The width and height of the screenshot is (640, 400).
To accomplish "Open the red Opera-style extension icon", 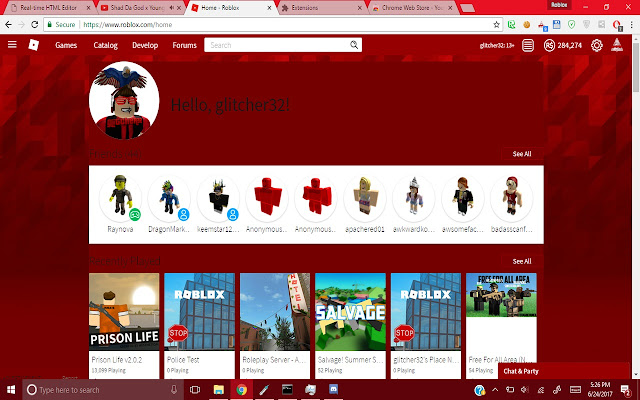I will pyautogui.click(x=617, y=25).
